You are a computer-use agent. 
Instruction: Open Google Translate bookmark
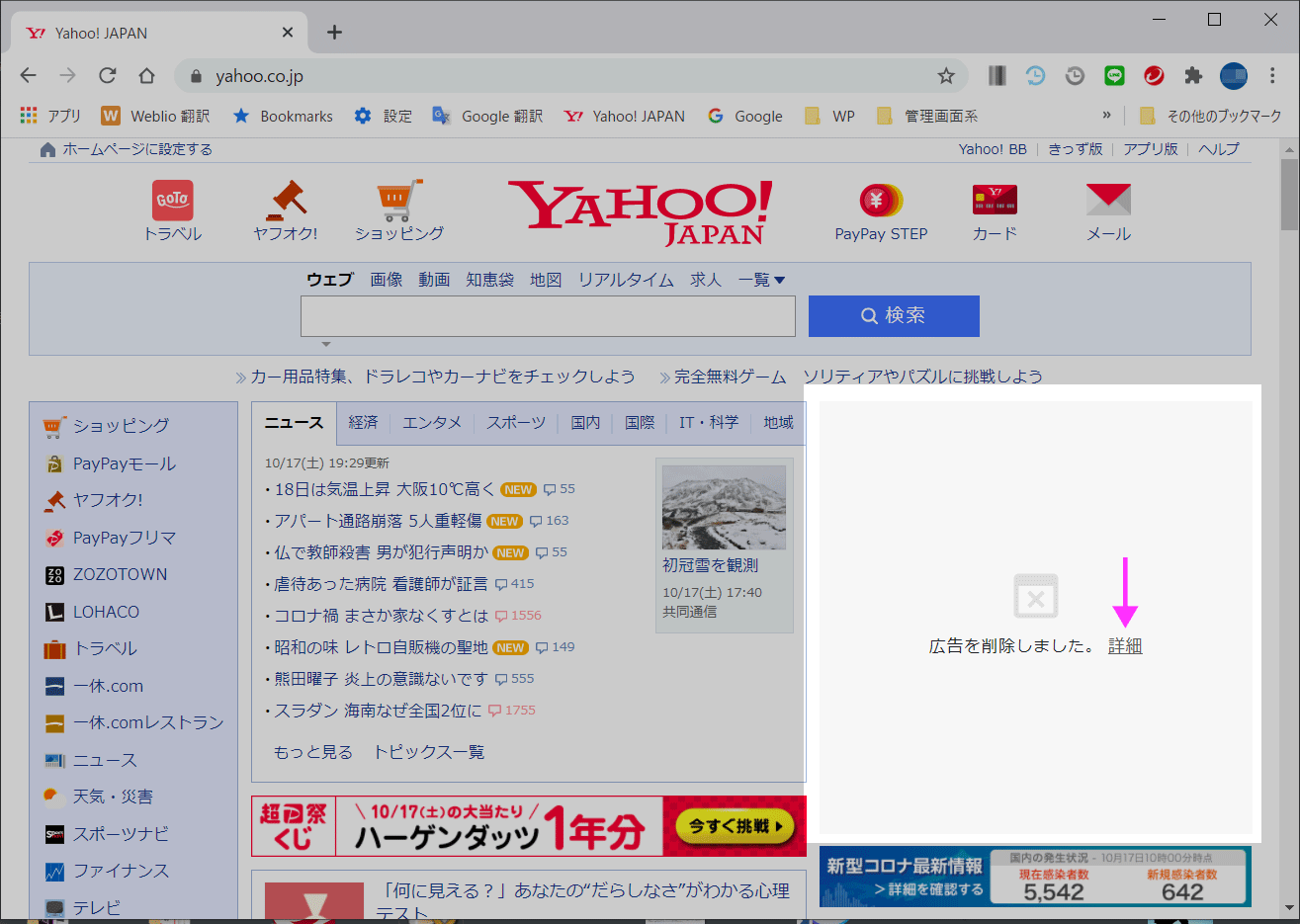pyautogui.click(x=487, y=116)
